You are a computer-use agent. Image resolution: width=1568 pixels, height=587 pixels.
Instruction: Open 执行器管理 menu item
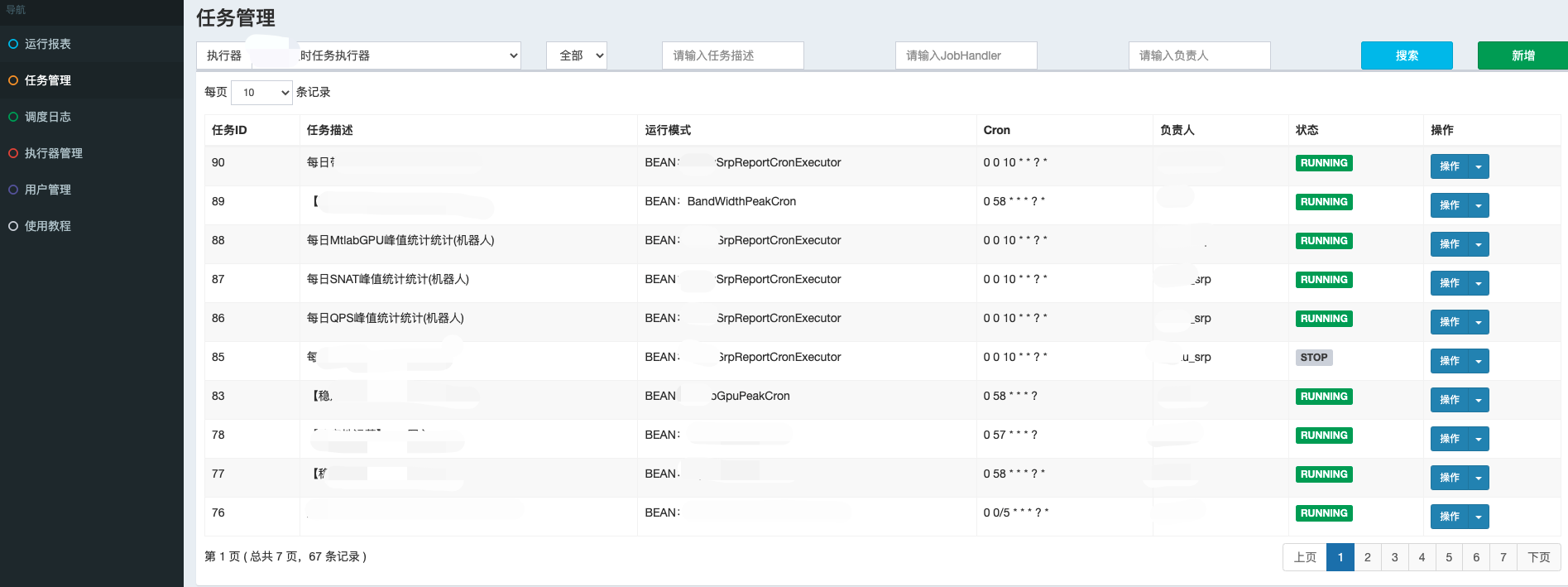54,153
